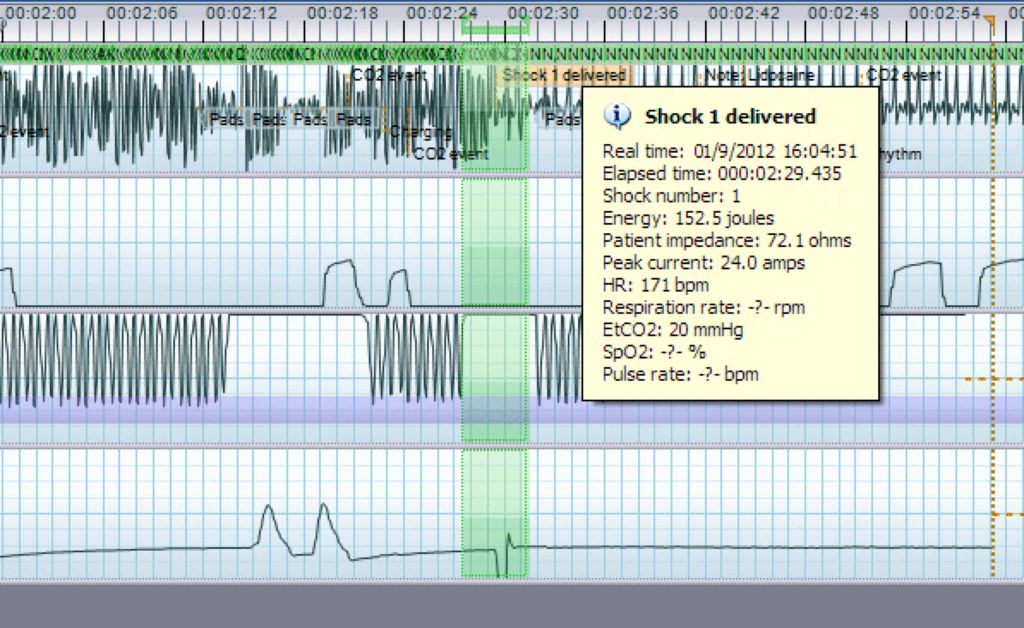Click the 'HR: 171 bpm' line
Viewport: 1024px width, 628px height.
click(x=655, y=285)
